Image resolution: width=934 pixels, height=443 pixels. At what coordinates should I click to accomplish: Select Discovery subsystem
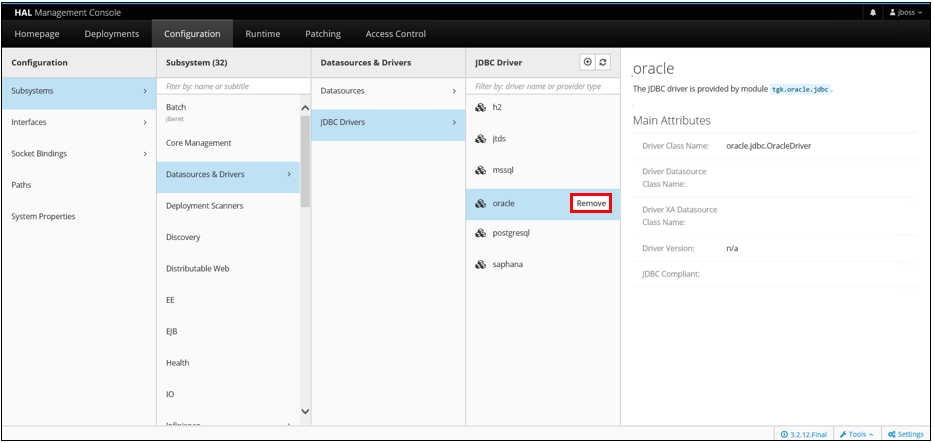(228, 237)
